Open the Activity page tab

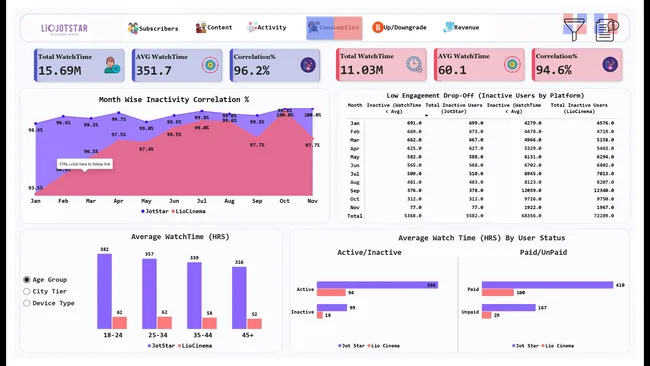tap(267, 27)
